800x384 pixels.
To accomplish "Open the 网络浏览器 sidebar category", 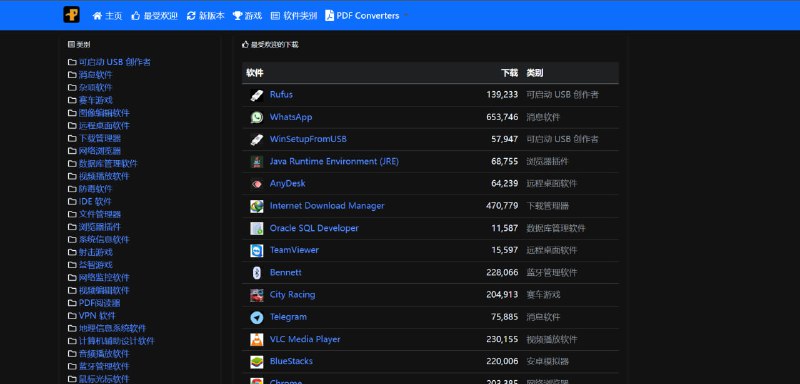I will coord(100,151).
